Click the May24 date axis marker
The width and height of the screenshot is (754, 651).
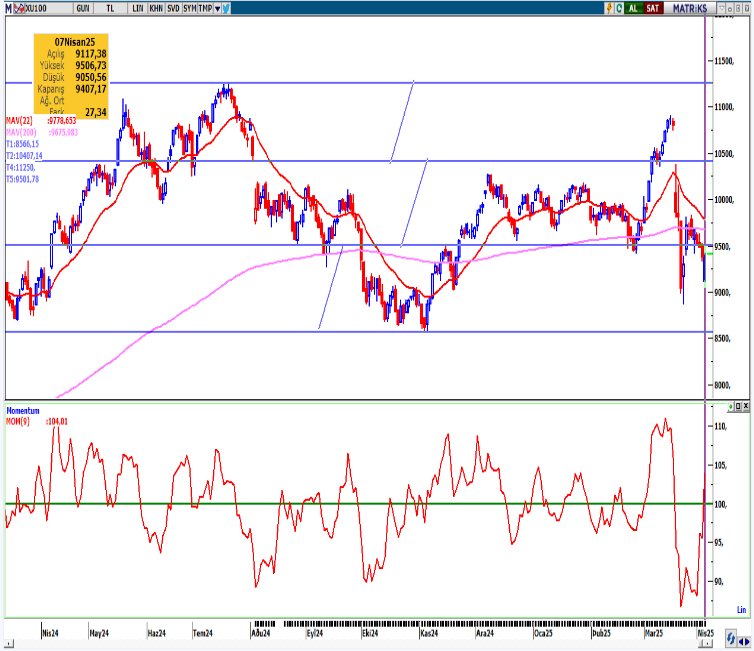point(99,633)
